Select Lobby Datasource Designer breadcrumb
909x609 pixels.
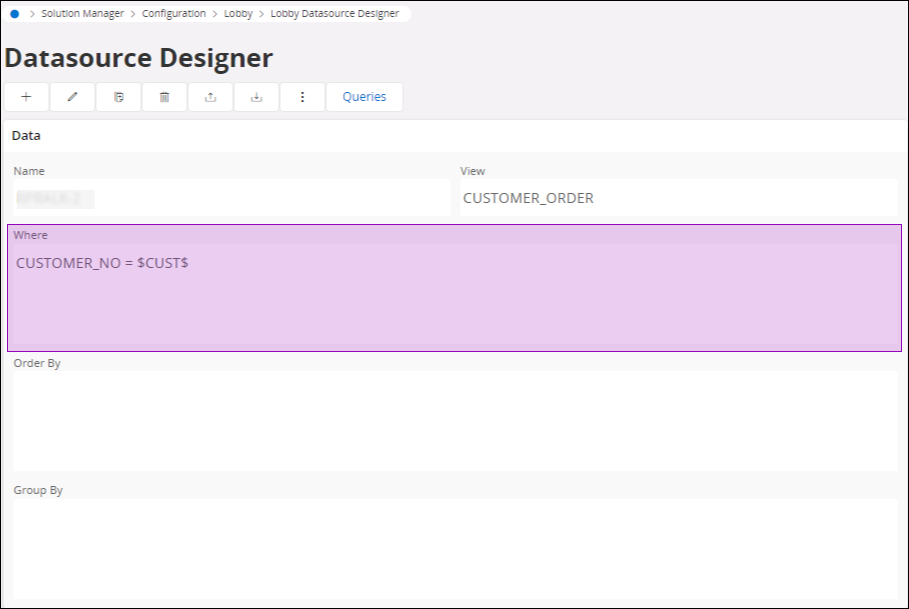[334, 14]
